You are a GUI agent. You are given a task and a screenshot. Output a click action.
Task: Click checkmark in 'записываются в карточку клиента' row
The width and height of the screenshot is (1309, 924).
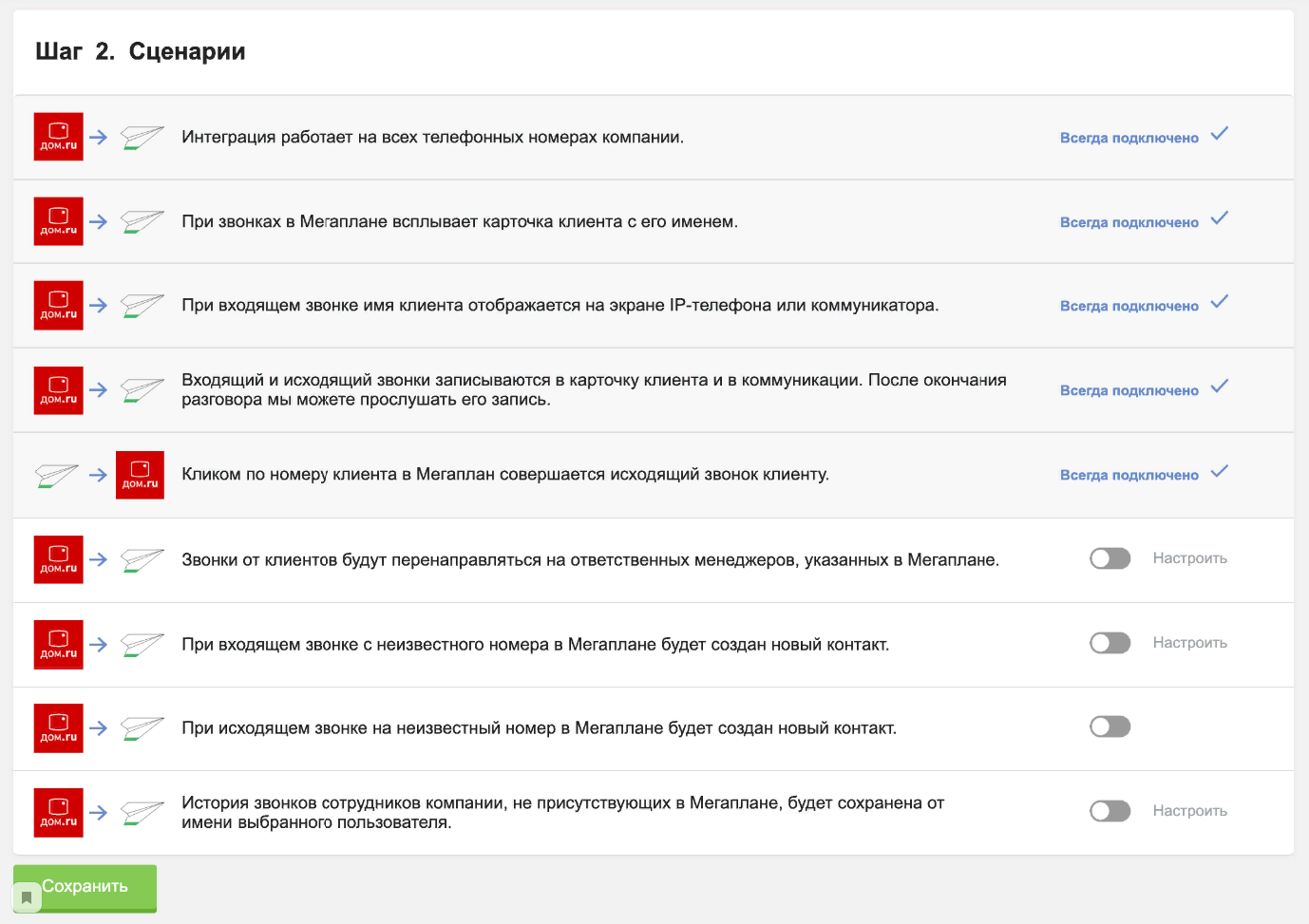(1220, 387)
